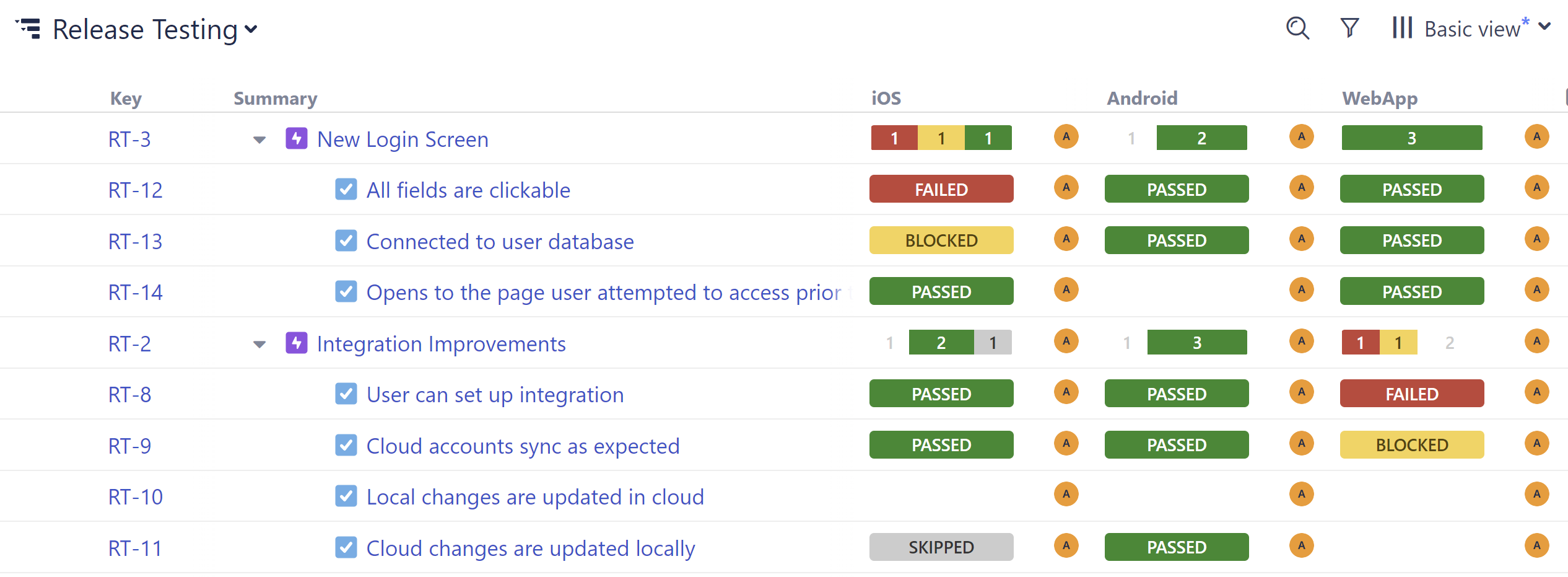Open issue RT-13 via its key link

(x=135, y=240)
